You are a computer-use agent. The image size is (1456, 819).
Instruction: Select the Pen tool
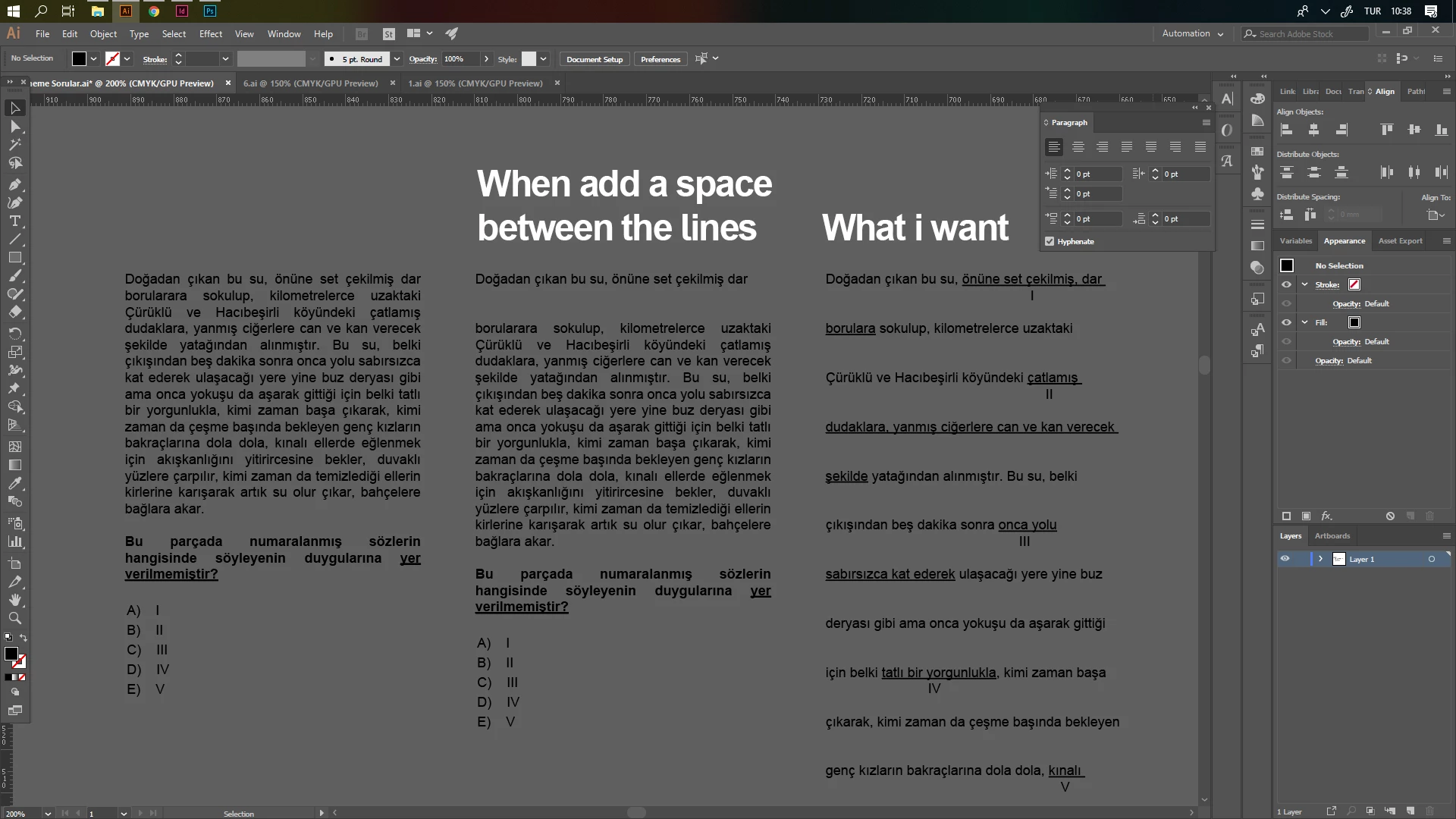click(x=14, y=184)
